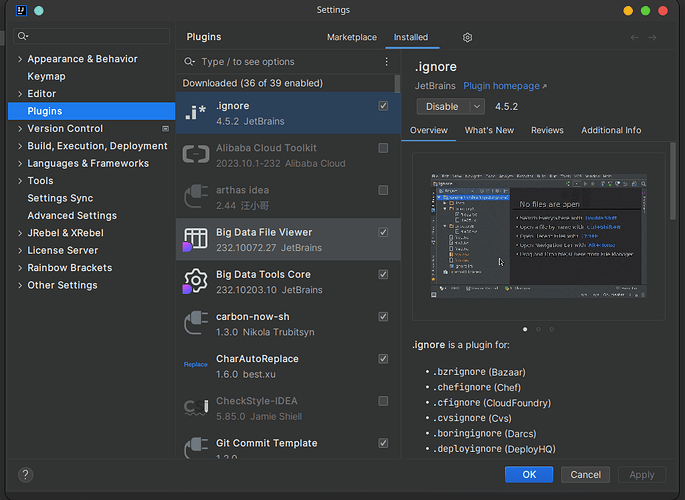Click the yellow window minimize button
The width and height of the screenshot is (685, 500).
(628, 11)
